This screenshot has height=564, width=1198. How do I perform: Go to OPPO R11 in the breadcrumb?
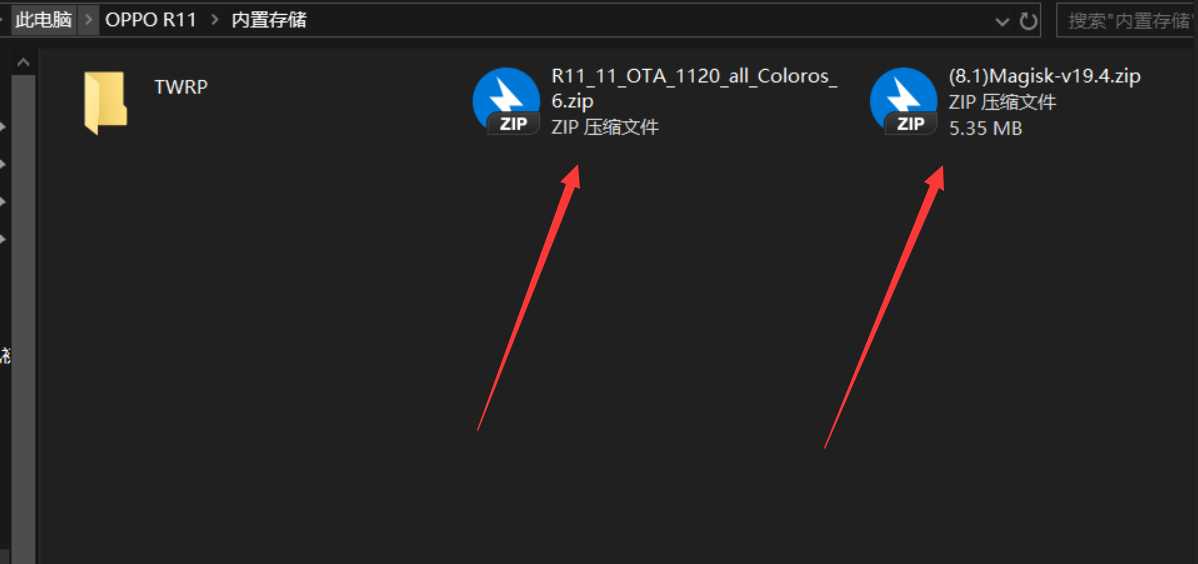pyautogui.click(x=151, y=20)
